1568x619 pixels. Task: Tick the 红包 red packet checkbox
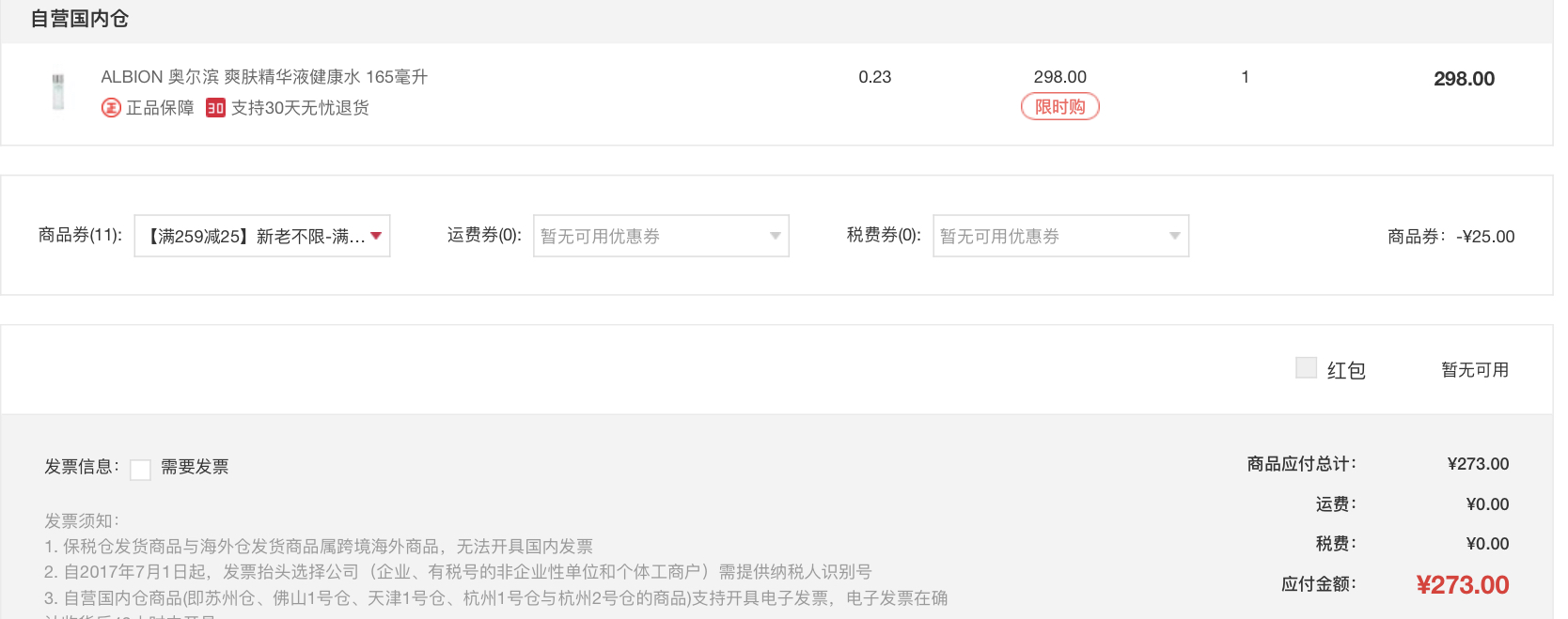(1306, 367)
